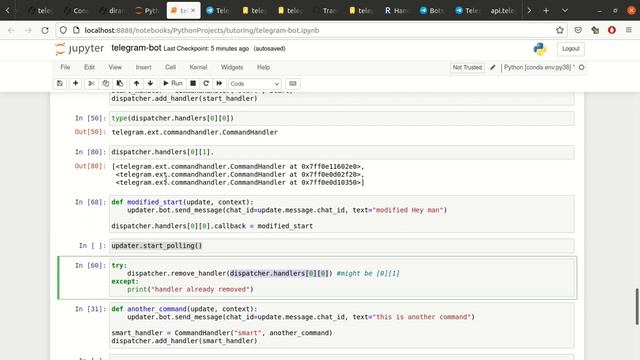Click the red ad-blocker extension icon
This screenshot has width=640, height=360.
pyautogui.click(x=612, y=30)
